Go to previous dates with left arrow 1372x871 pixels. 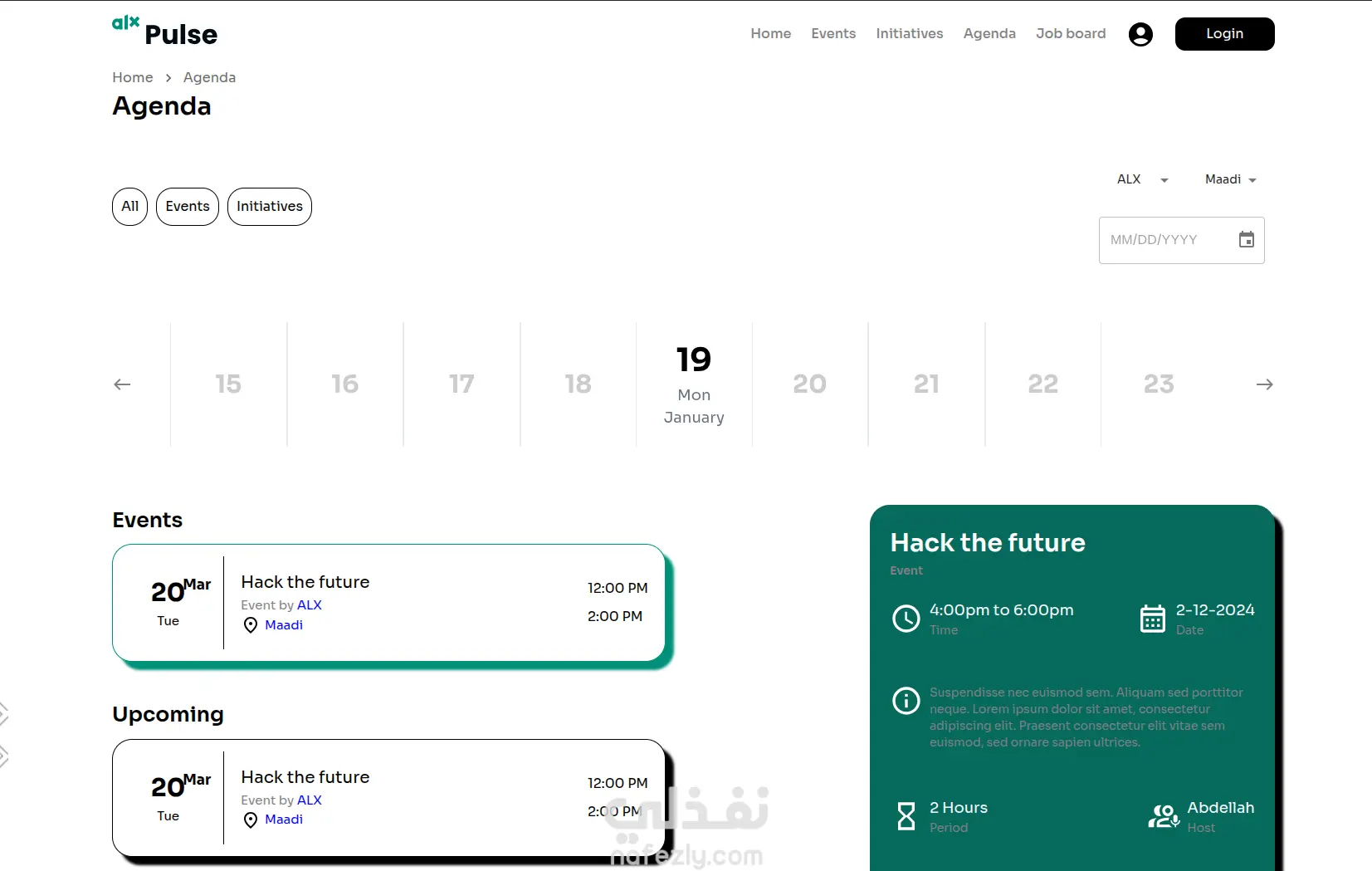(x=122, y=384)
